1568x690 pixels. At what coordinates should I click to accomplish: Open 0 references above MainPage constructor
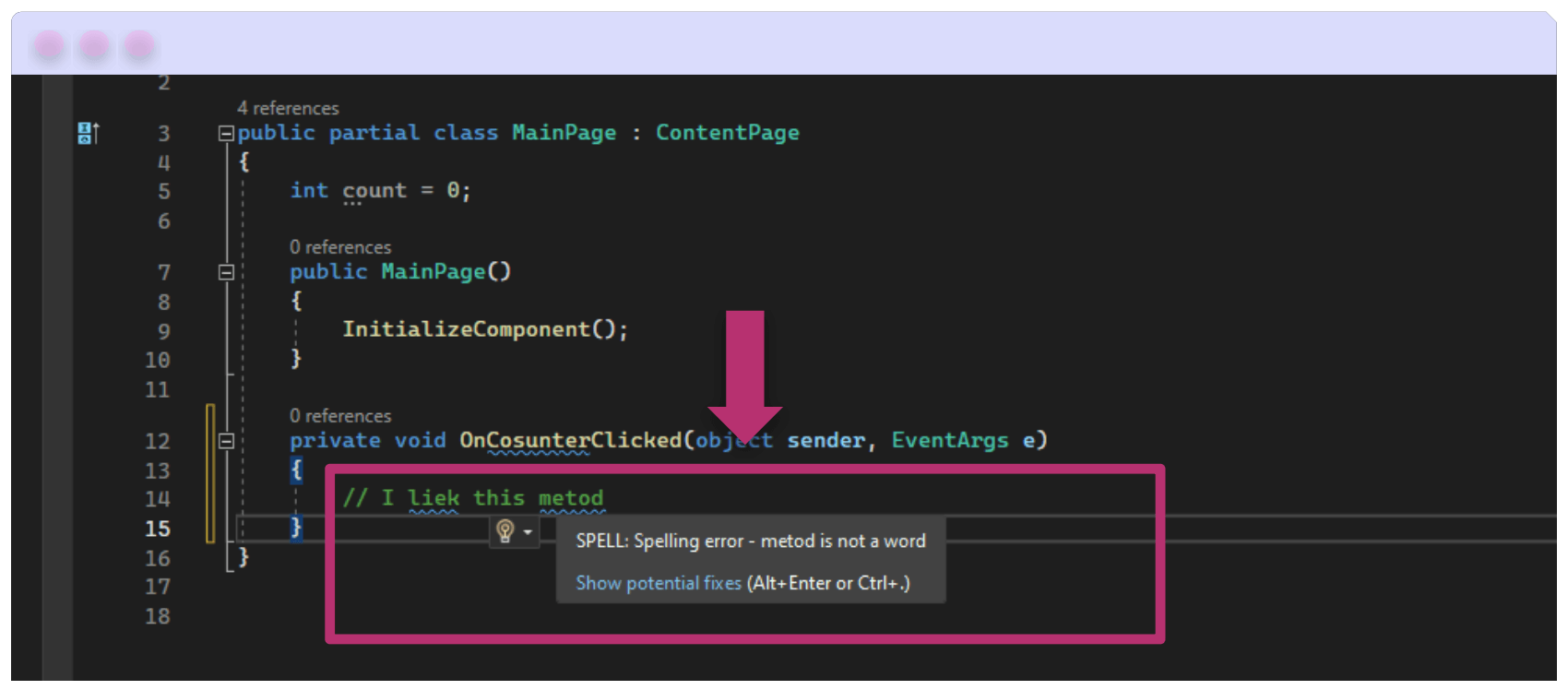coord(340,247)
